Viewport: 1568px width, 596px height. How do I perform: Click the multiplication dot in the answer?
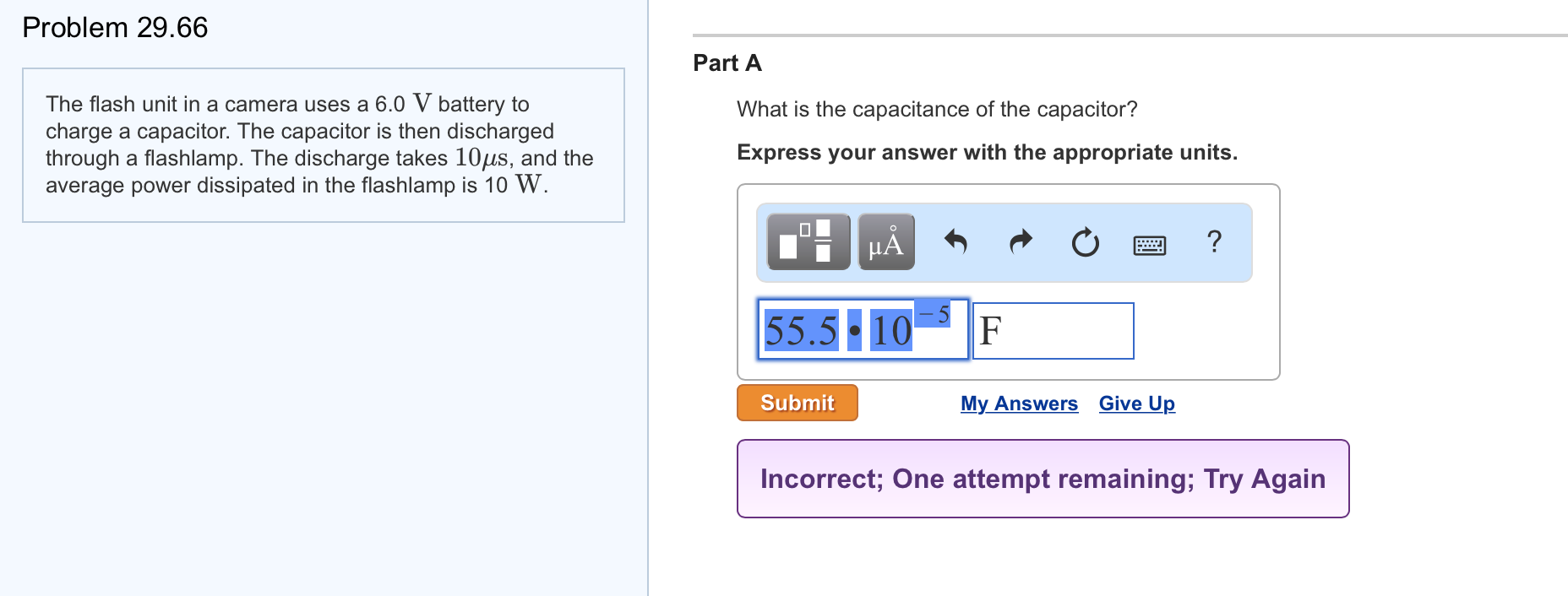855,330
